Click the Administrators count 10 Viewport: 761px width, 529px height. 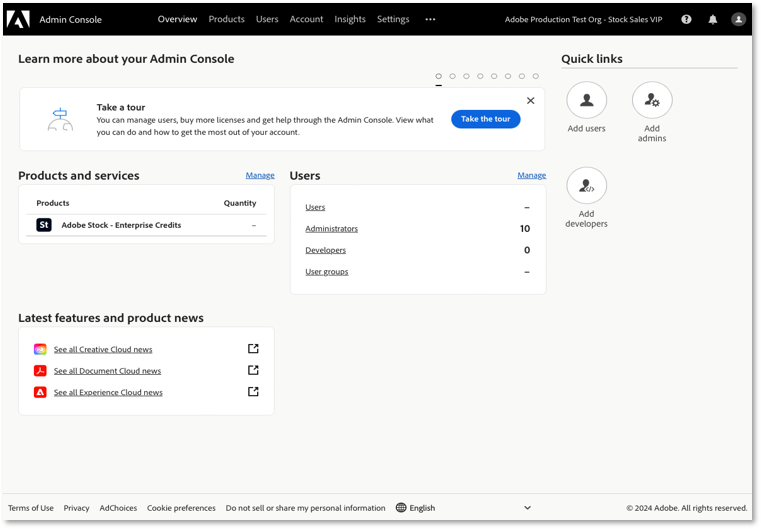coord(525,229)
